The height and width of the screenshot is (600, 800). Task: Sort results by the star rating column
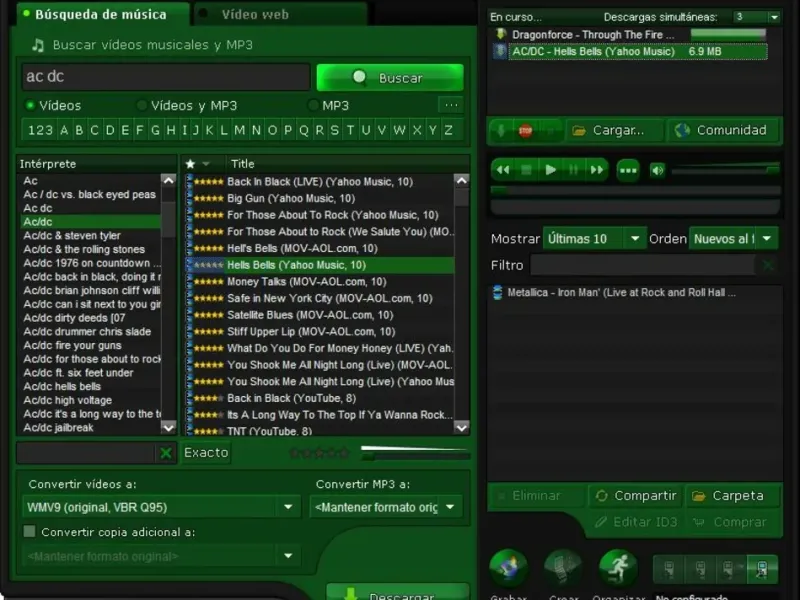190,164
